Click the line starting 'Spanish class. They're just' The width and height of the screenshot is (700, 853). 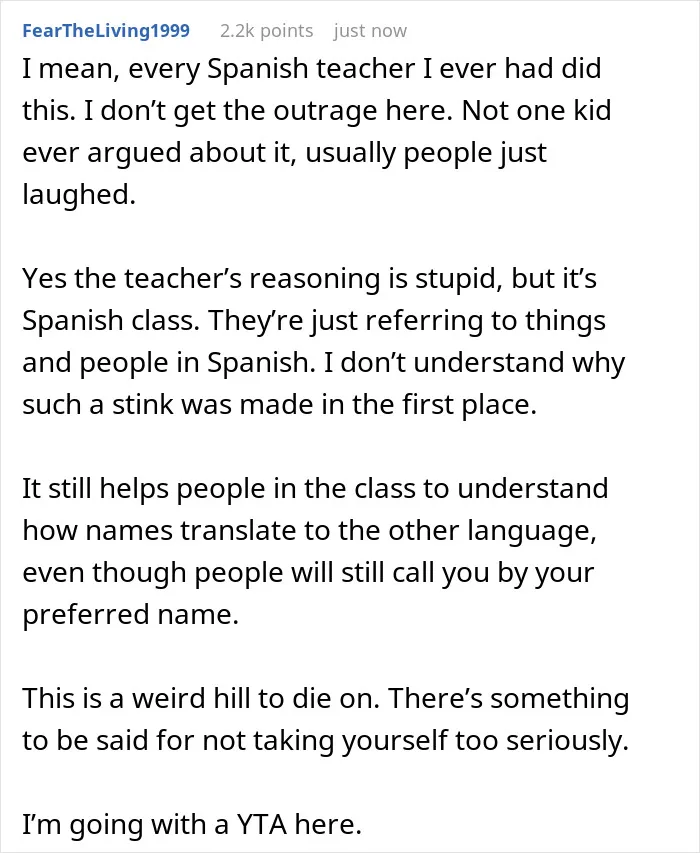[x=314, y=320]
